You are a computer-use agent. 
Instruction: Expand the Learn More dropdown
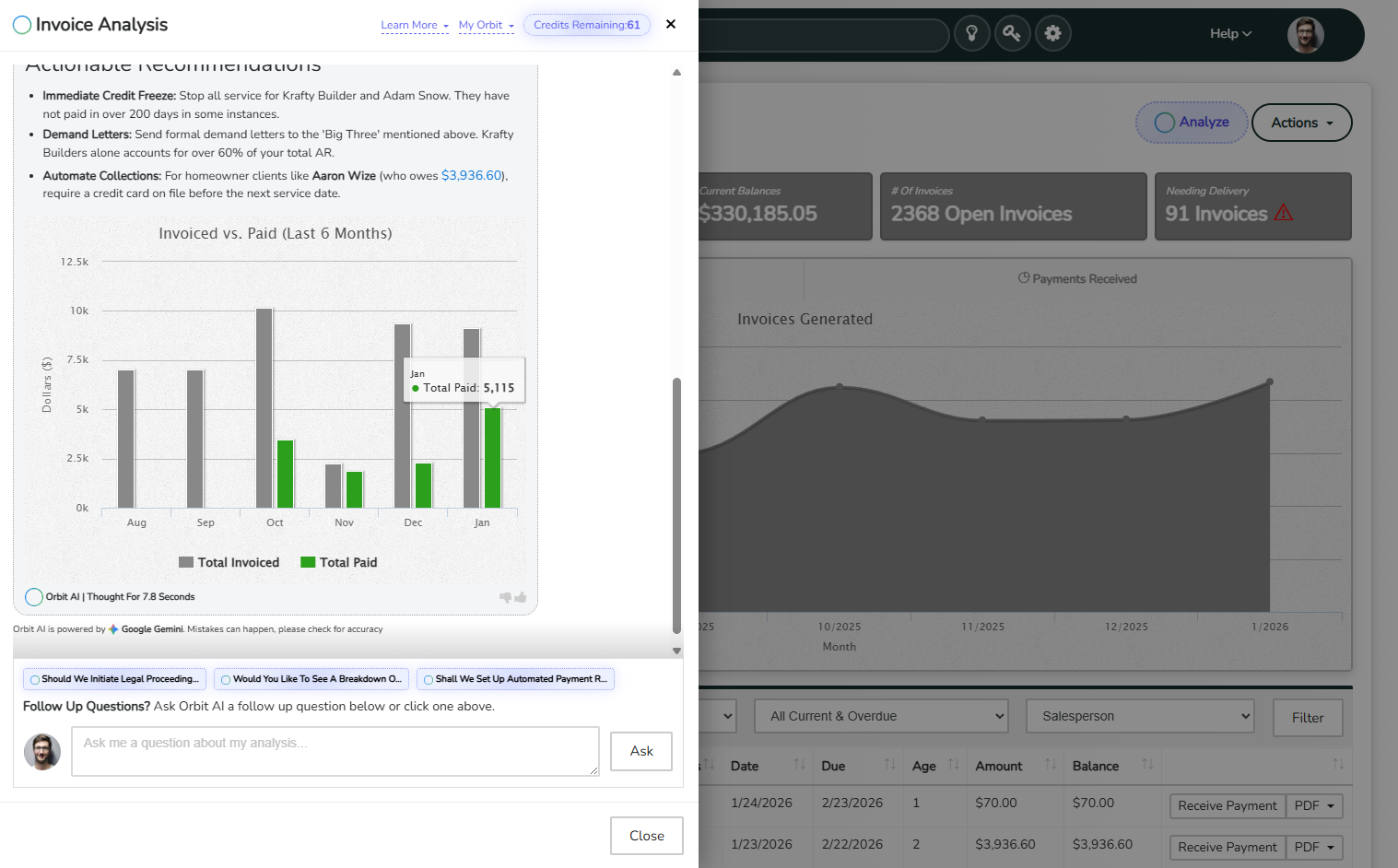click(415, 26)
